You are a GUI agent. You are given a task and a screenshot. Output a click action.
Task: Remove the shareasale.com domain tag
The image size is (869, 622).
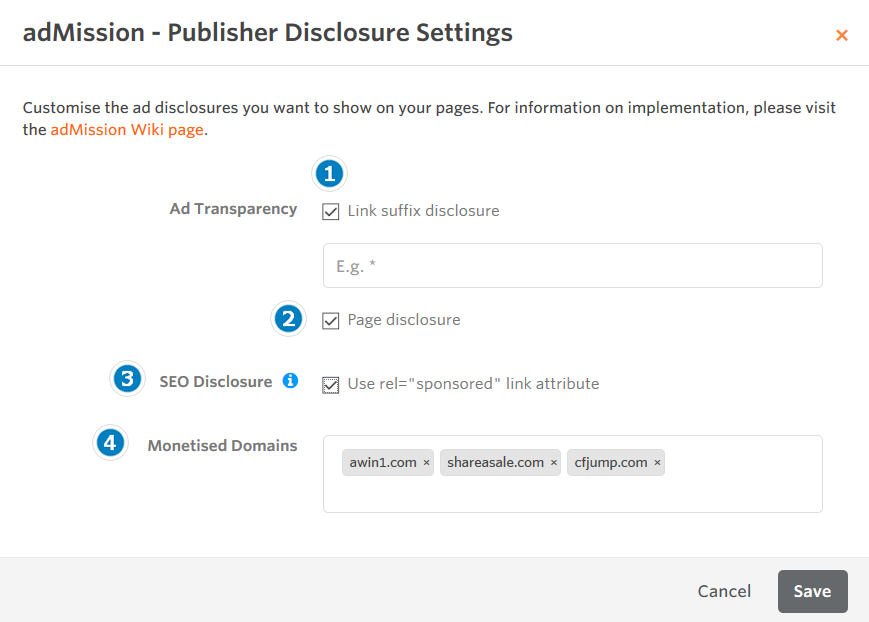coord(554,463)
